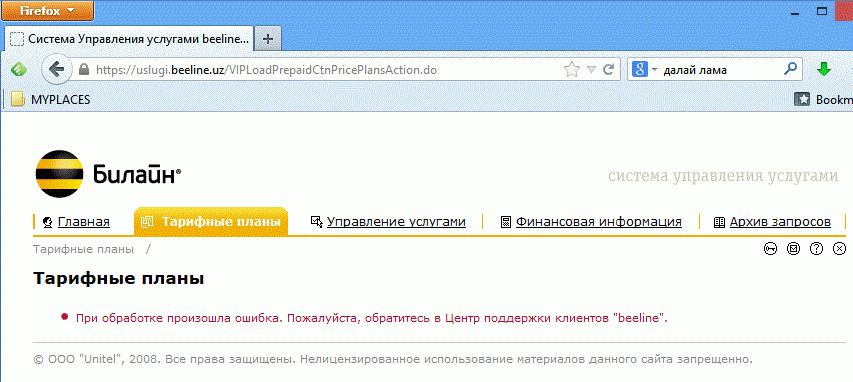Open a new tab with plus button
Viewport: 853px width, 382px height.
[267, 39]
